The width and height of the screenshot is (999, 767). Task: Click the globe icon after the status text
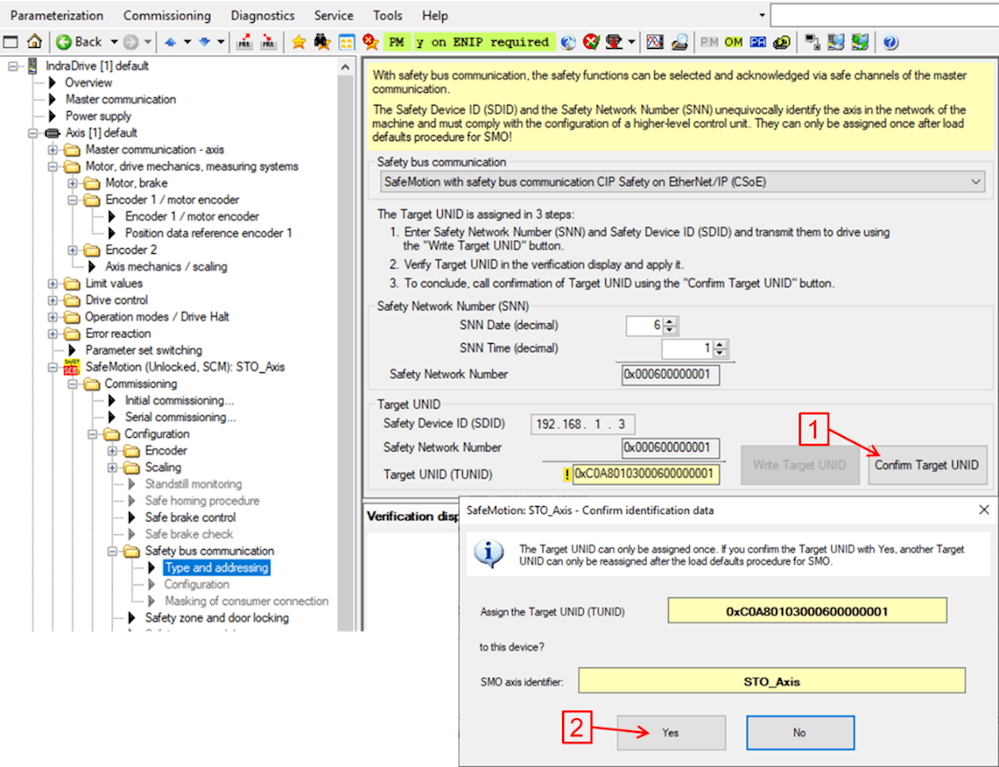point(568,42)
